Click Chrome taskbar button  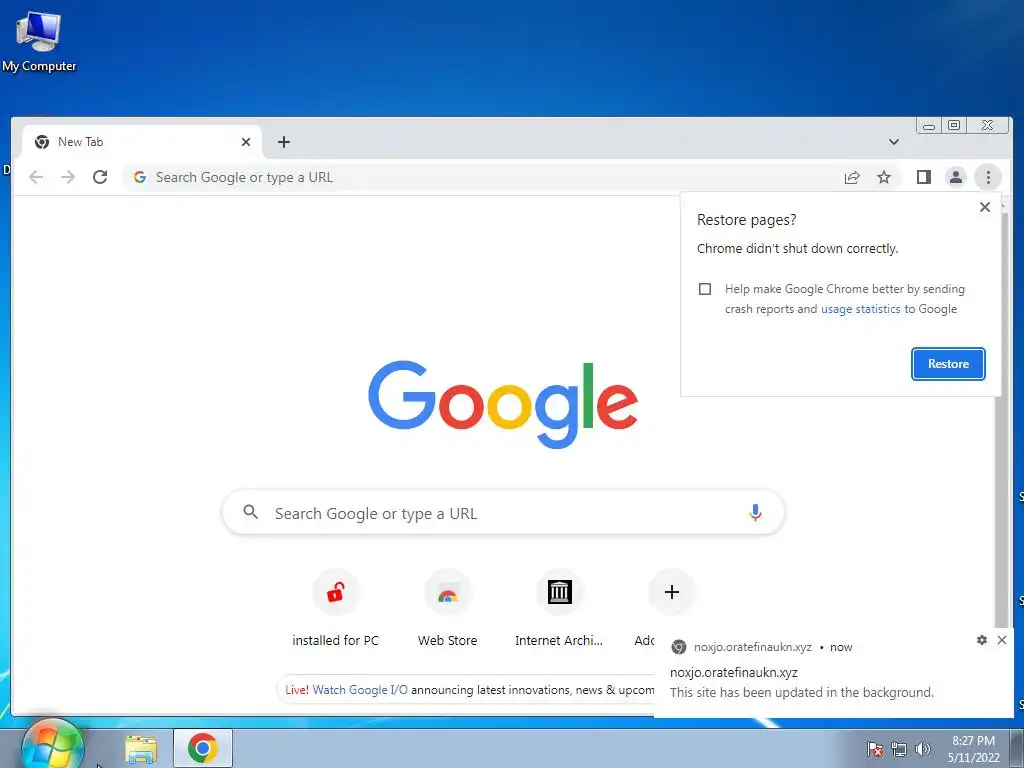coord(202,748)
